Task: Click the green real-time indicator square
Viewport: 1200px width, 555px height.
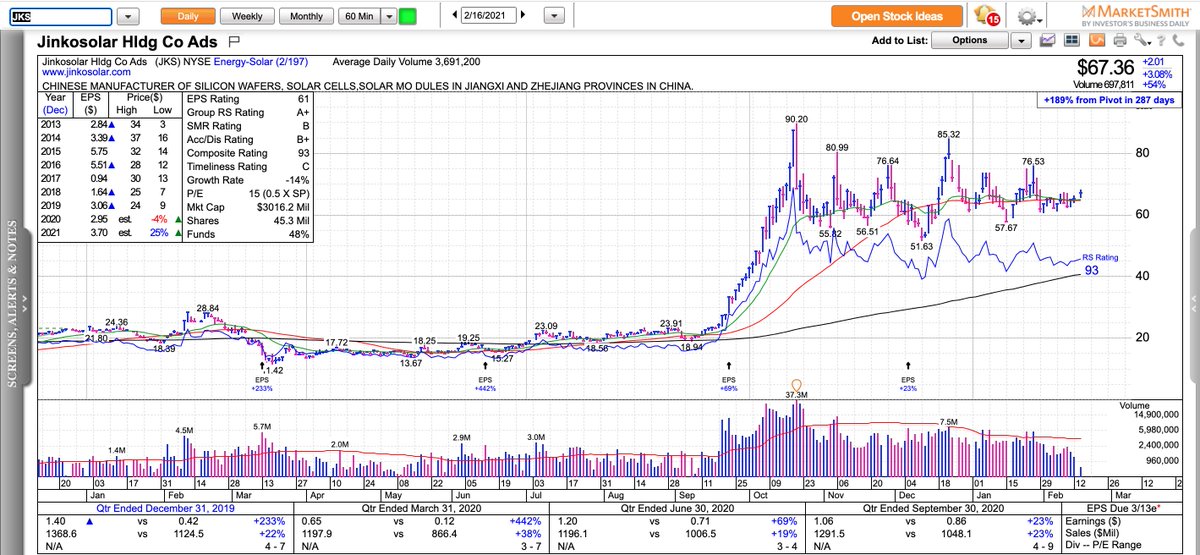Action: pyautogui.click(x=407, y=17)
